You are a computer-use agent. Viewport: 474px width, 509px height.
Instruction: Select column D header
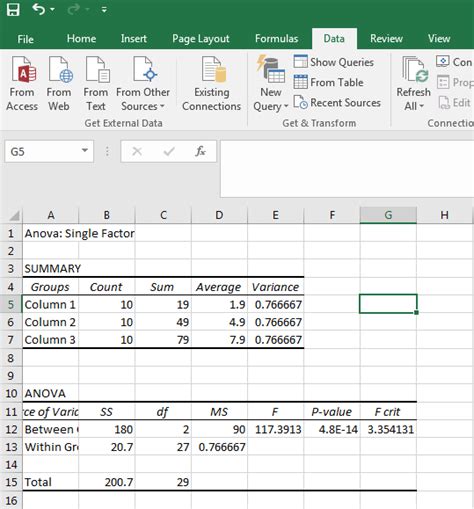219,215
